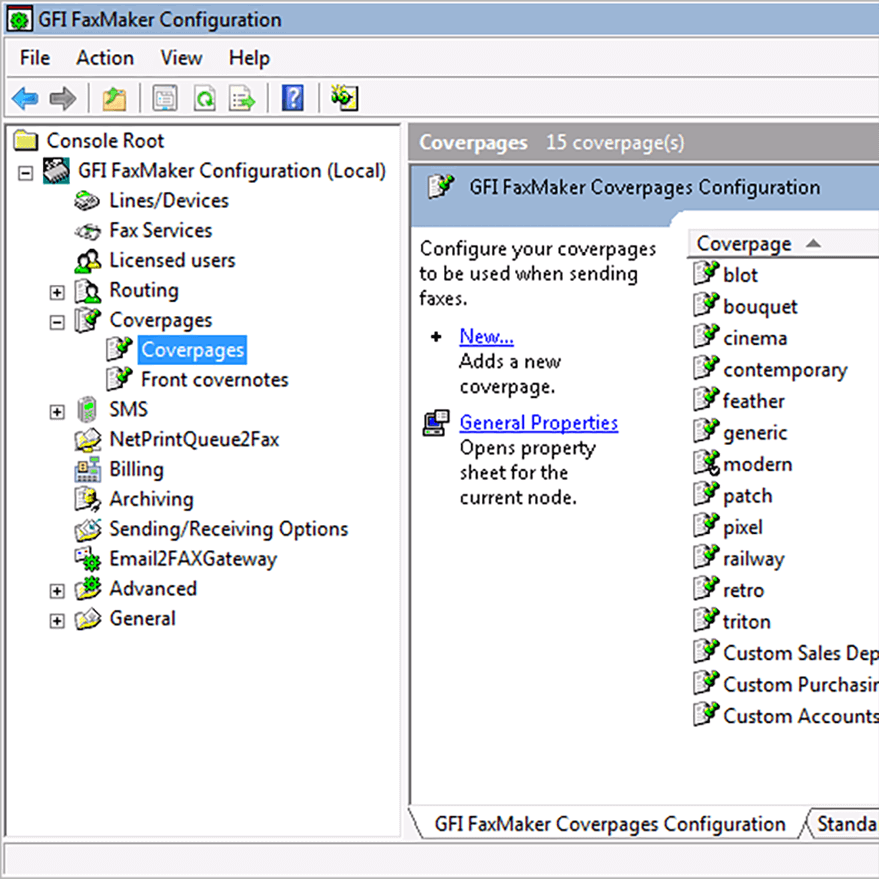Image resolution: width=879 pixels, height=879 pixels.
Task: Click the Refresh toolbar icon
Action: [204, 98]
